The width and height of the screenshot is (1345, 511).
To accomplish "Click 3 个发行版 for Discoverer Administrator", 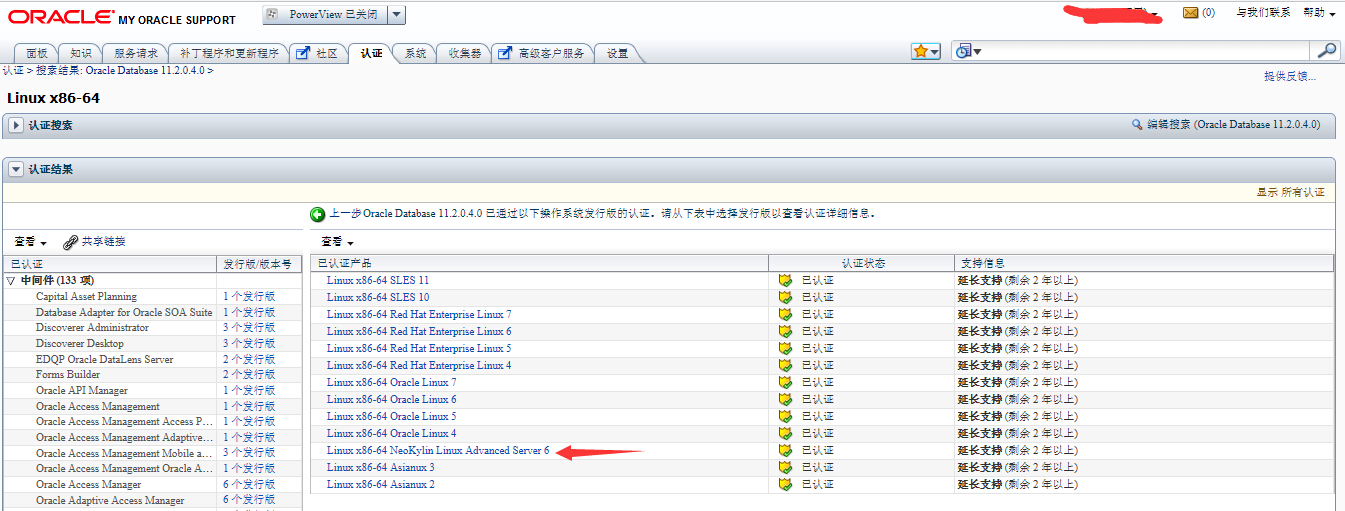I will point(249,328).
